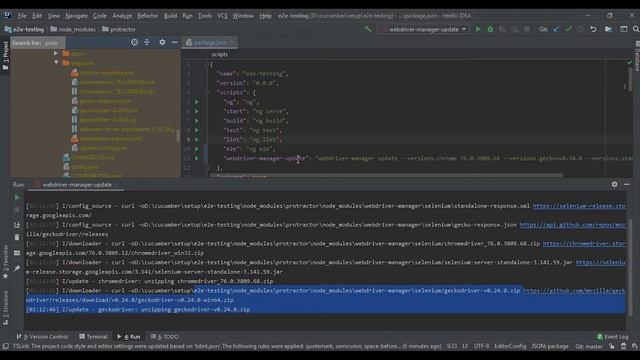640x360 pixels.
Task: Click the Git: master branch widget
Action: click(589, 346)
